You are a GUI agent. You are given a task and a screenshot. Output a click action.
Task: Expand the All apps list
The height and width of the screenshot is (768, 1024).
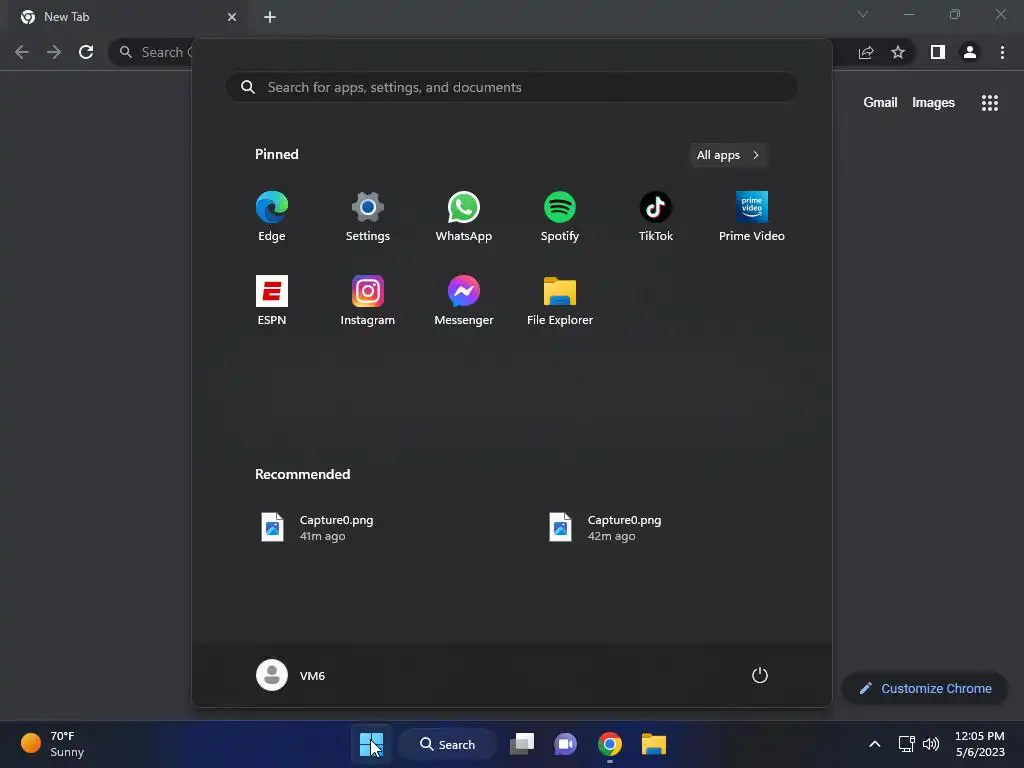click(728, 155)
